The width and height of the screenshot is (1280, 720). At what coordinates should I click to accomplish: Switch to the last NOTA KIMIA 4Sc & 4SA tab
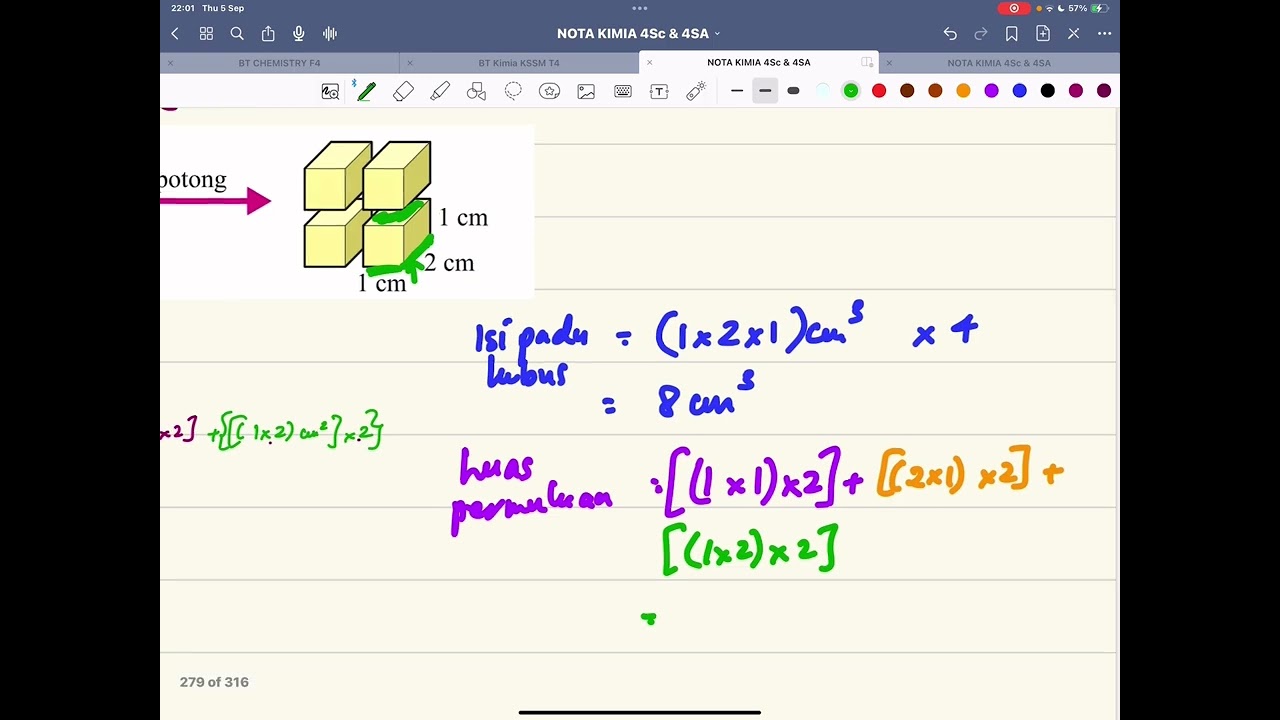[x=999, y=63]
